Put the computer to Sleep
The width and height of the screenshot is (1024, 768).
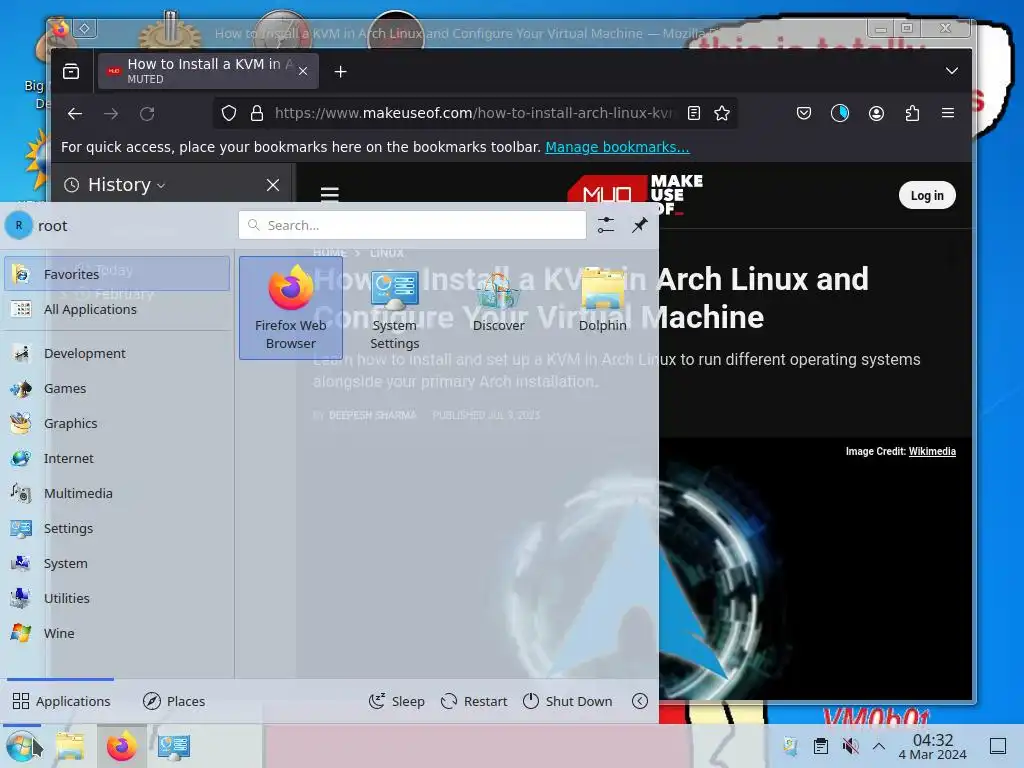tap(396, 701)
